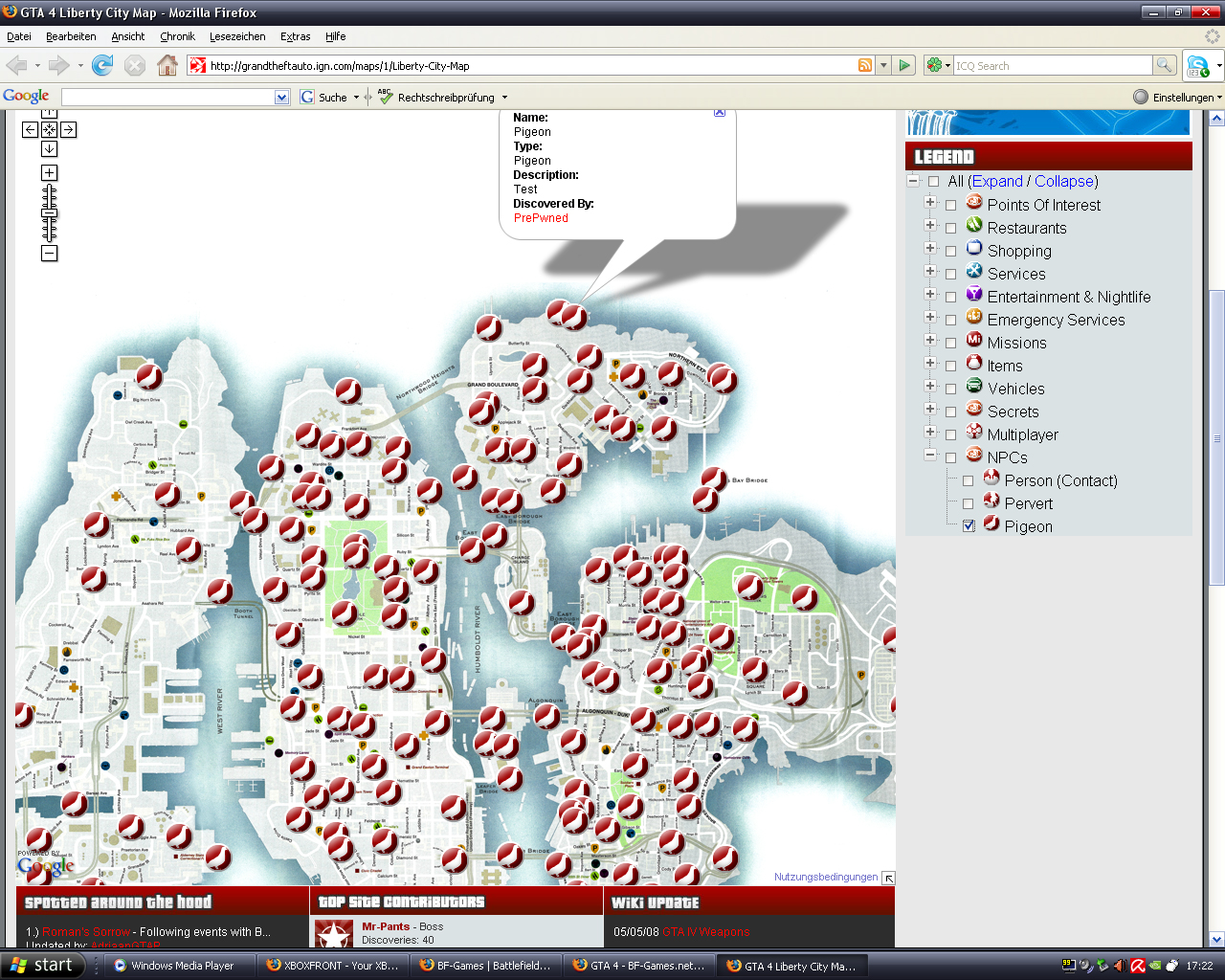The height and width of the screenshot is (980, 1225).
Task: Click the map zoom out minus button
Action: pos(49,253)
